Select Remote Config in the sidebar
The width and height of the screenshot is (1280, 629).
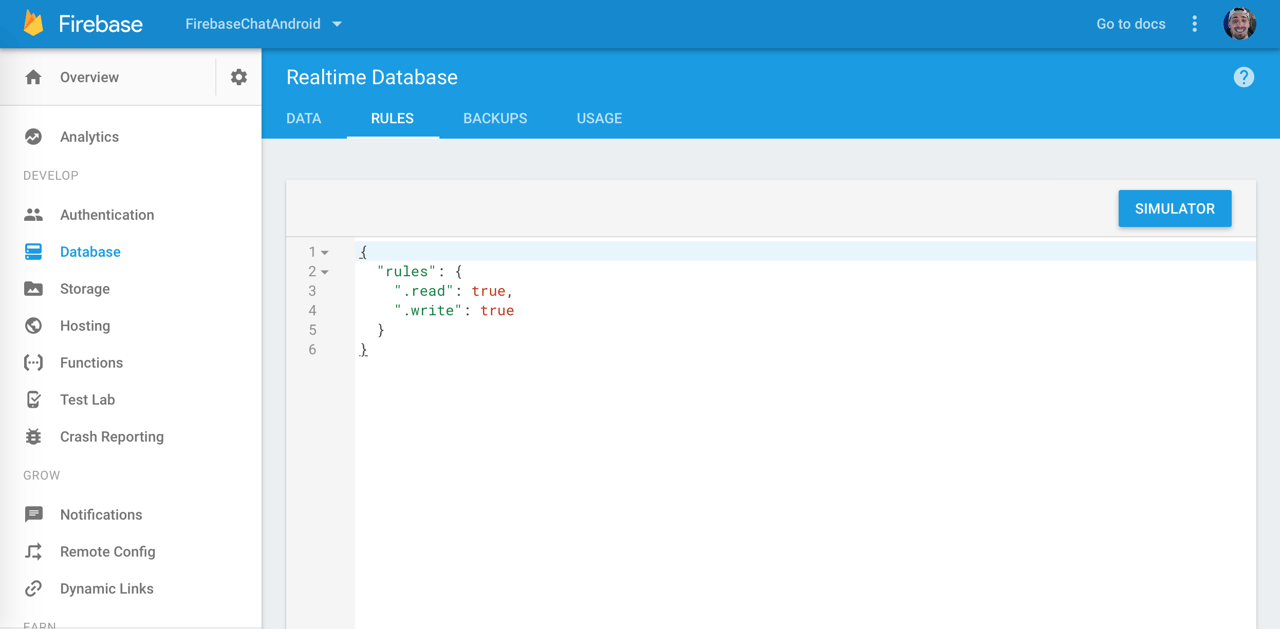tap(107, 551)
